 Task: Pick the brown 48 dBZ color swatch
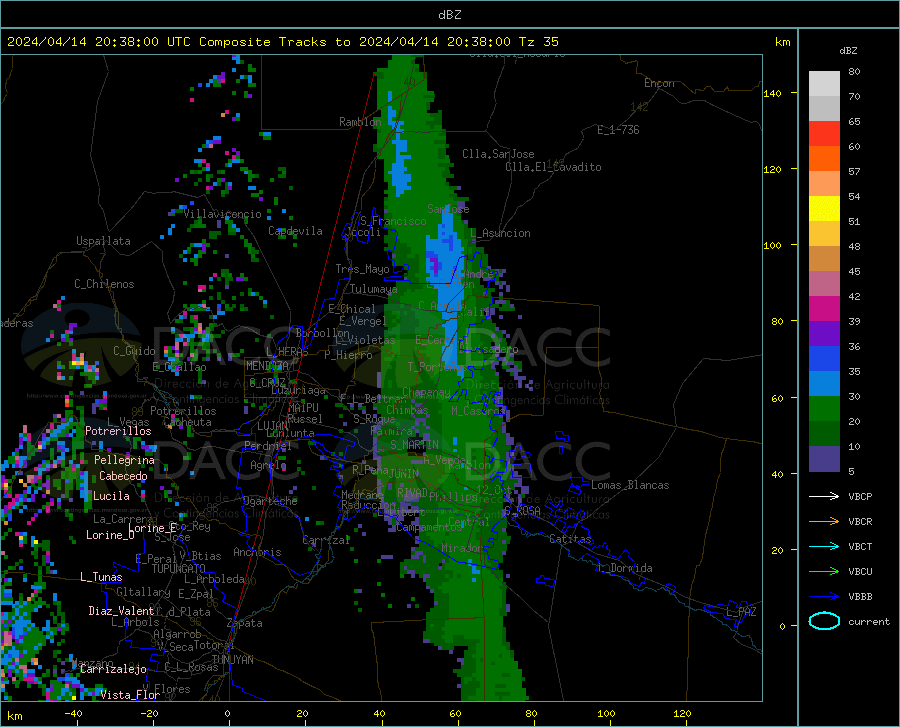[824, 259]
